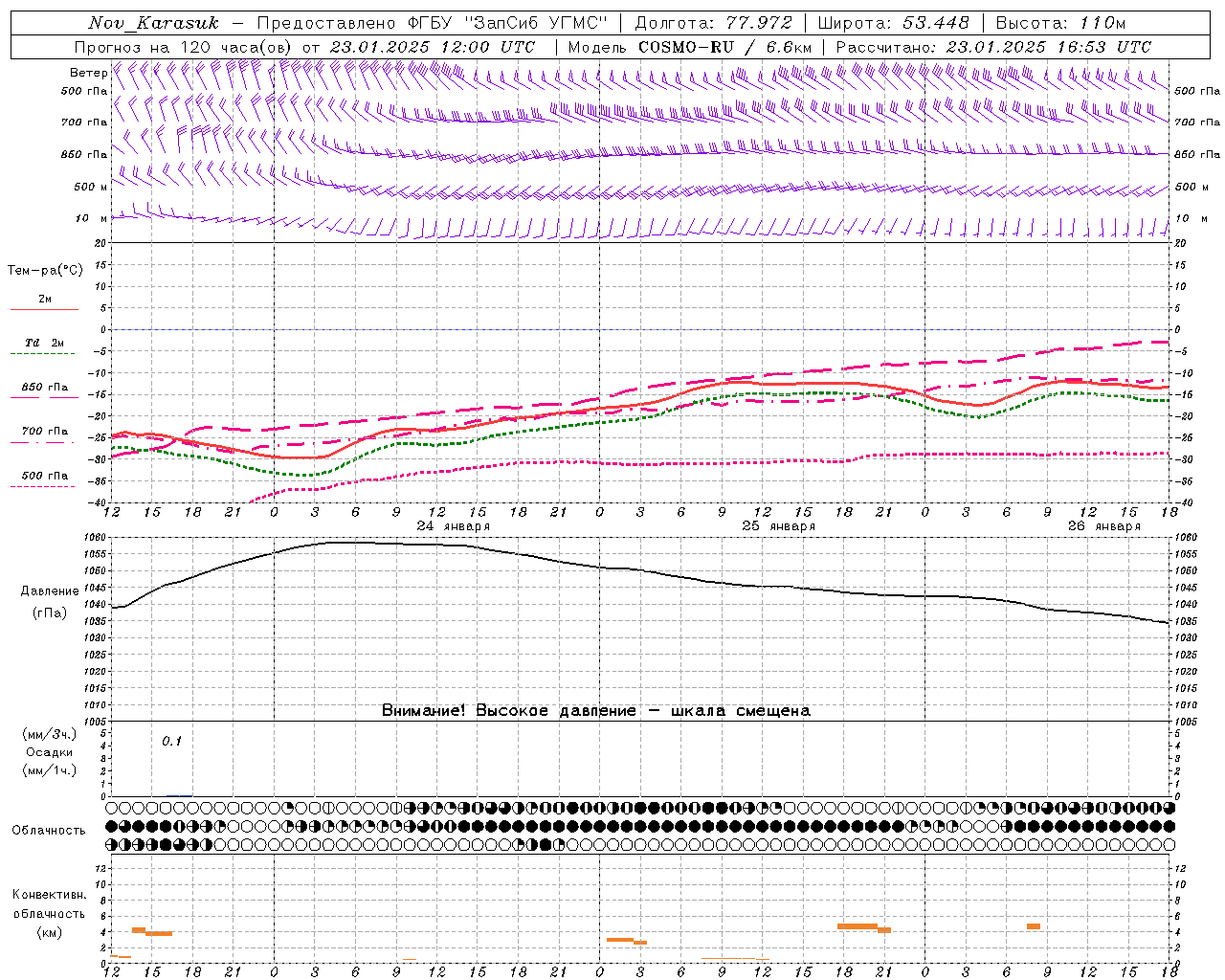Click the (км) unit under convective облачность

(x=49, y=932)
